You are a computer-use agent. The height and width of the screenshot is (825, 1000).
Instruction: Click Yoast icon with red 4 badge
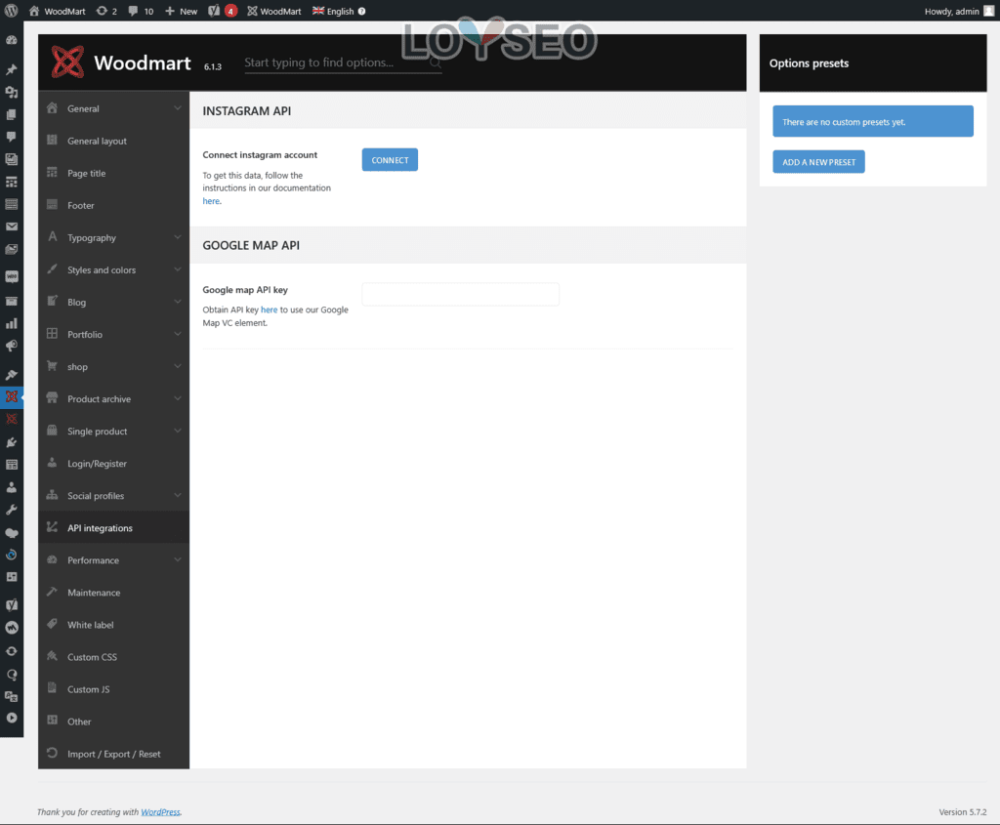[223, 11]
